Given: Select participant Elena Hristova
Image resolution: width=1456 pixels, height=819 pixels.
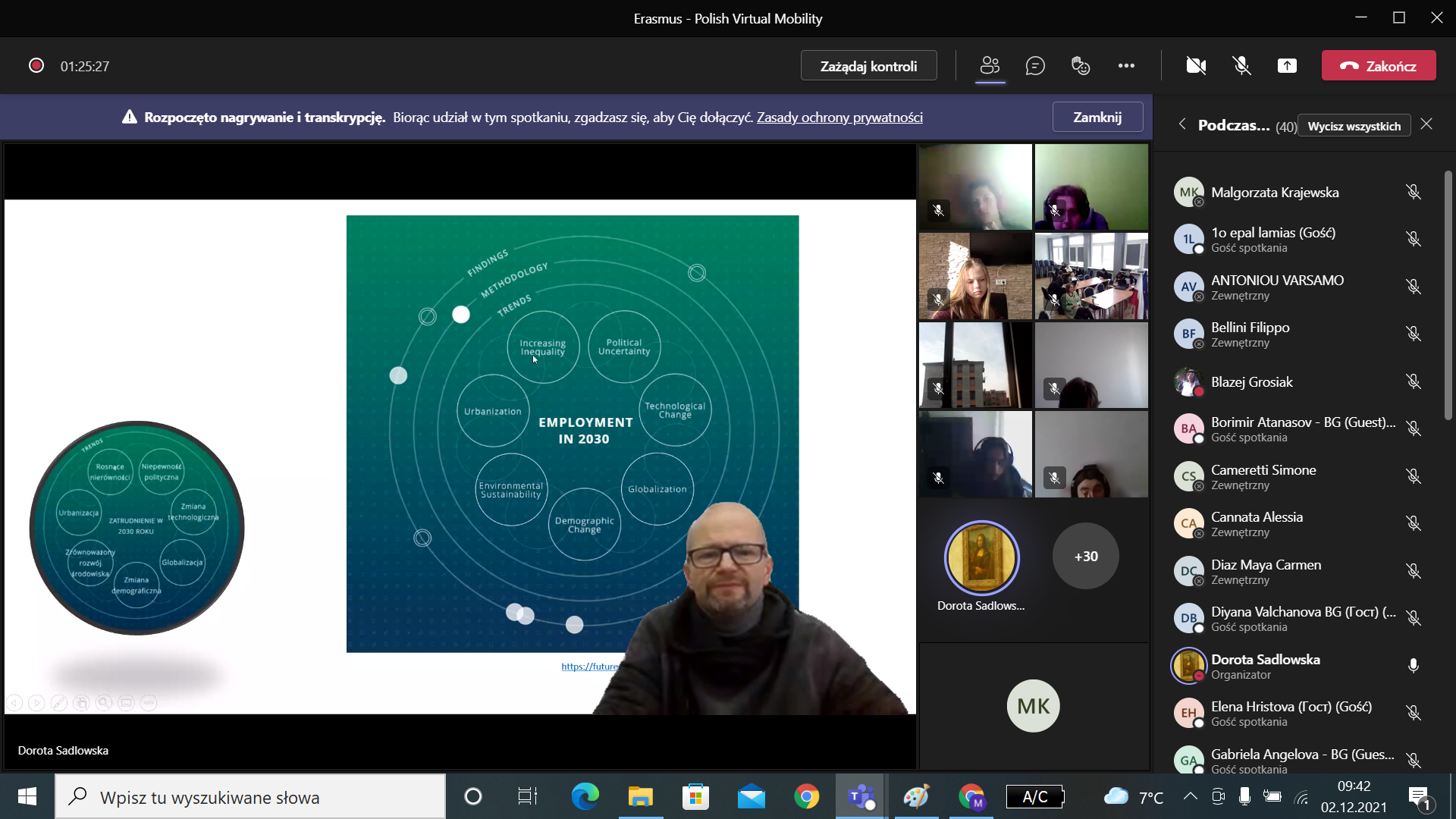Looking at the screenshot, I should click(x=1298, y=714).
